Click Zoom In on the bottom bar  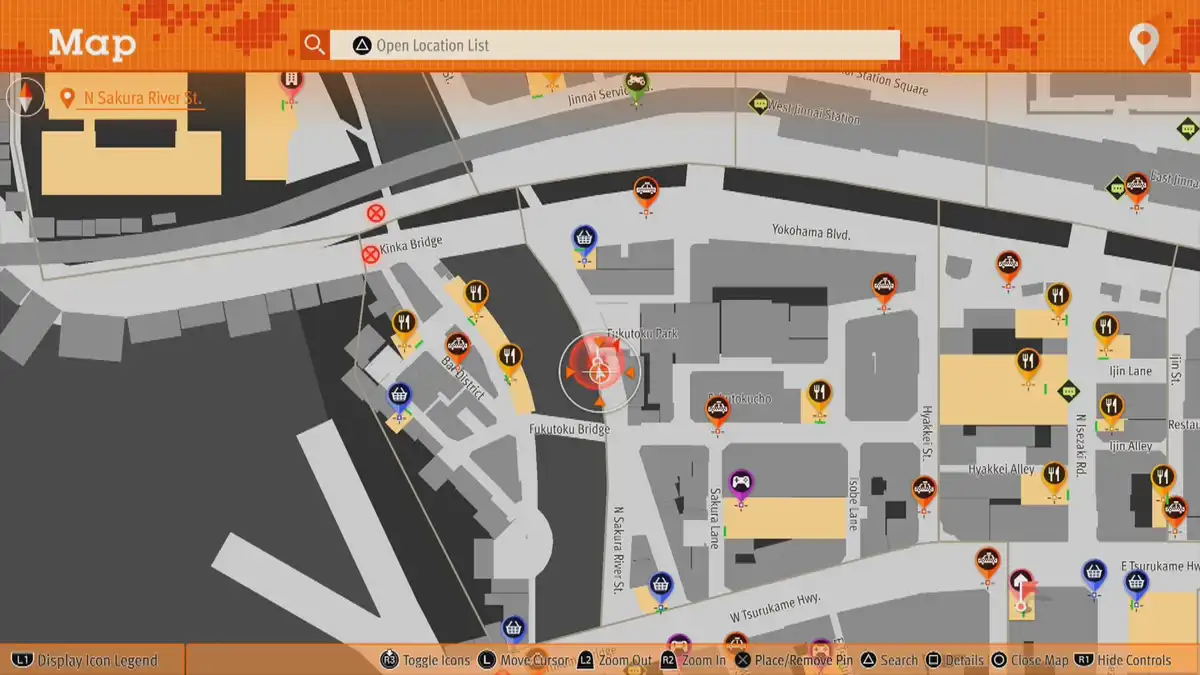tap(693, 660)
